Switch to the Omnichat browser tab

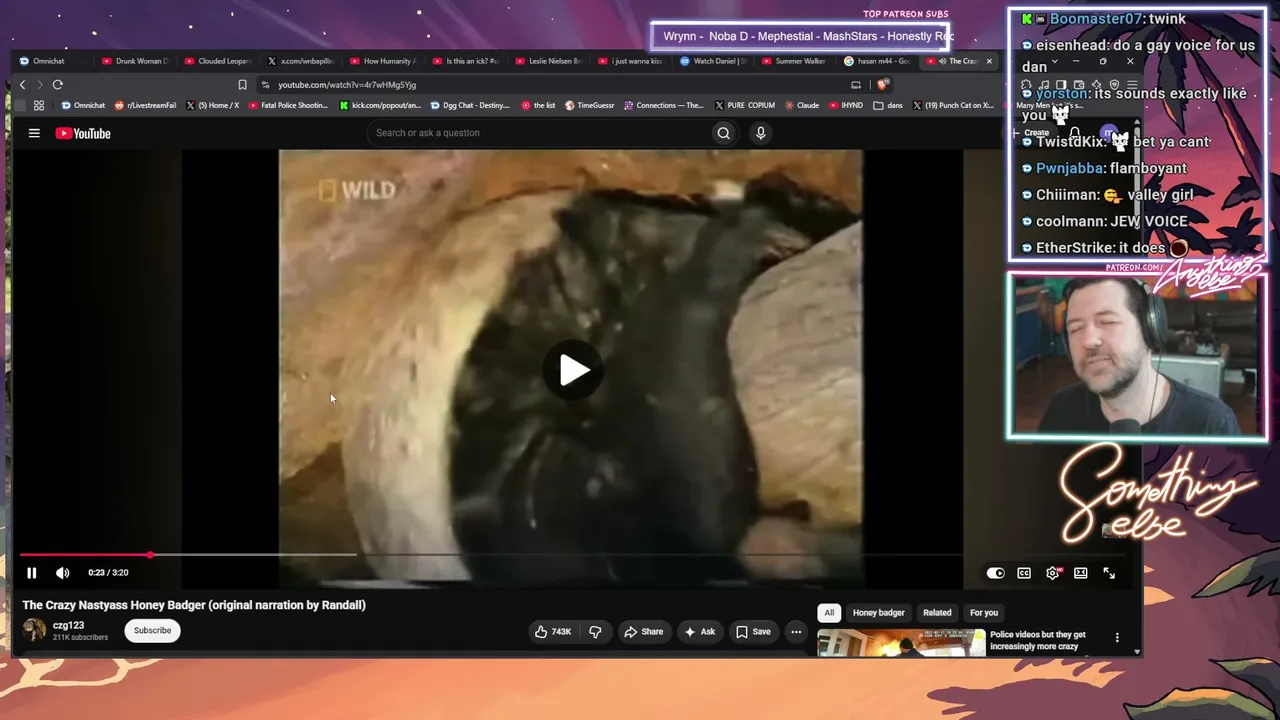tap(50, 61)
